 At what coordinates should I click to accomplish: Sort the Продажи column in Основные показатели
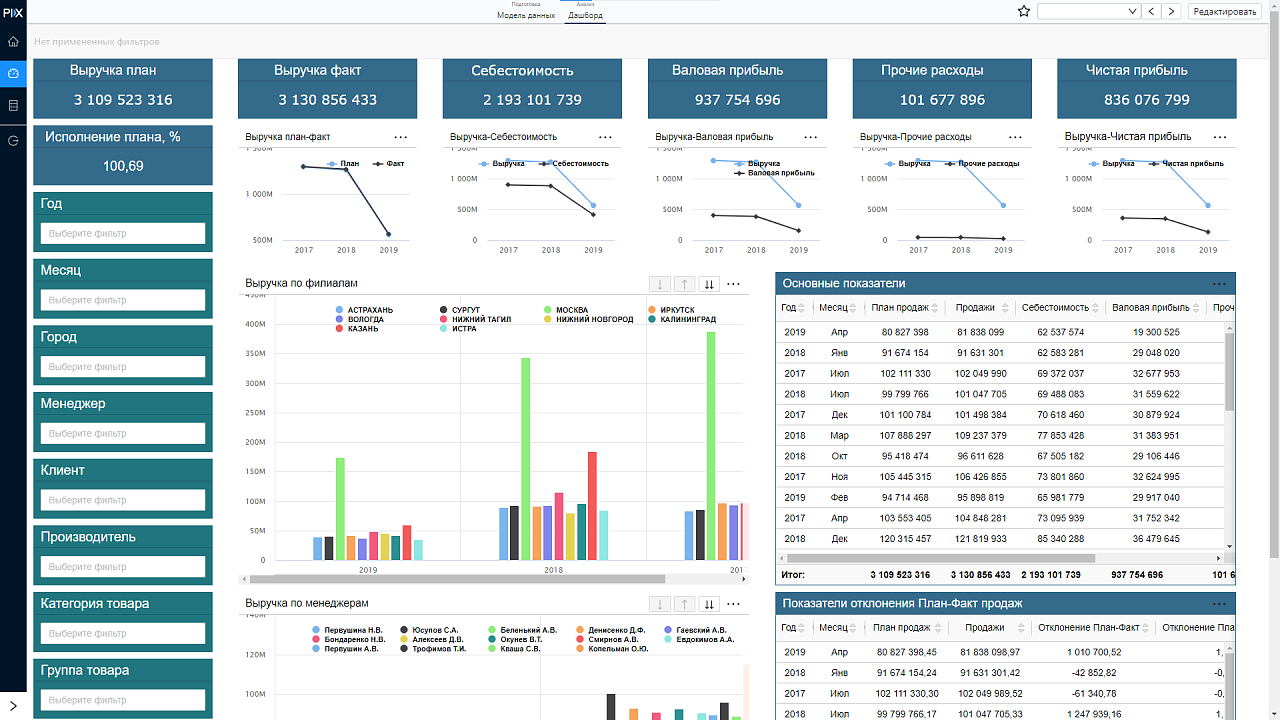(x=1004, y=308)
